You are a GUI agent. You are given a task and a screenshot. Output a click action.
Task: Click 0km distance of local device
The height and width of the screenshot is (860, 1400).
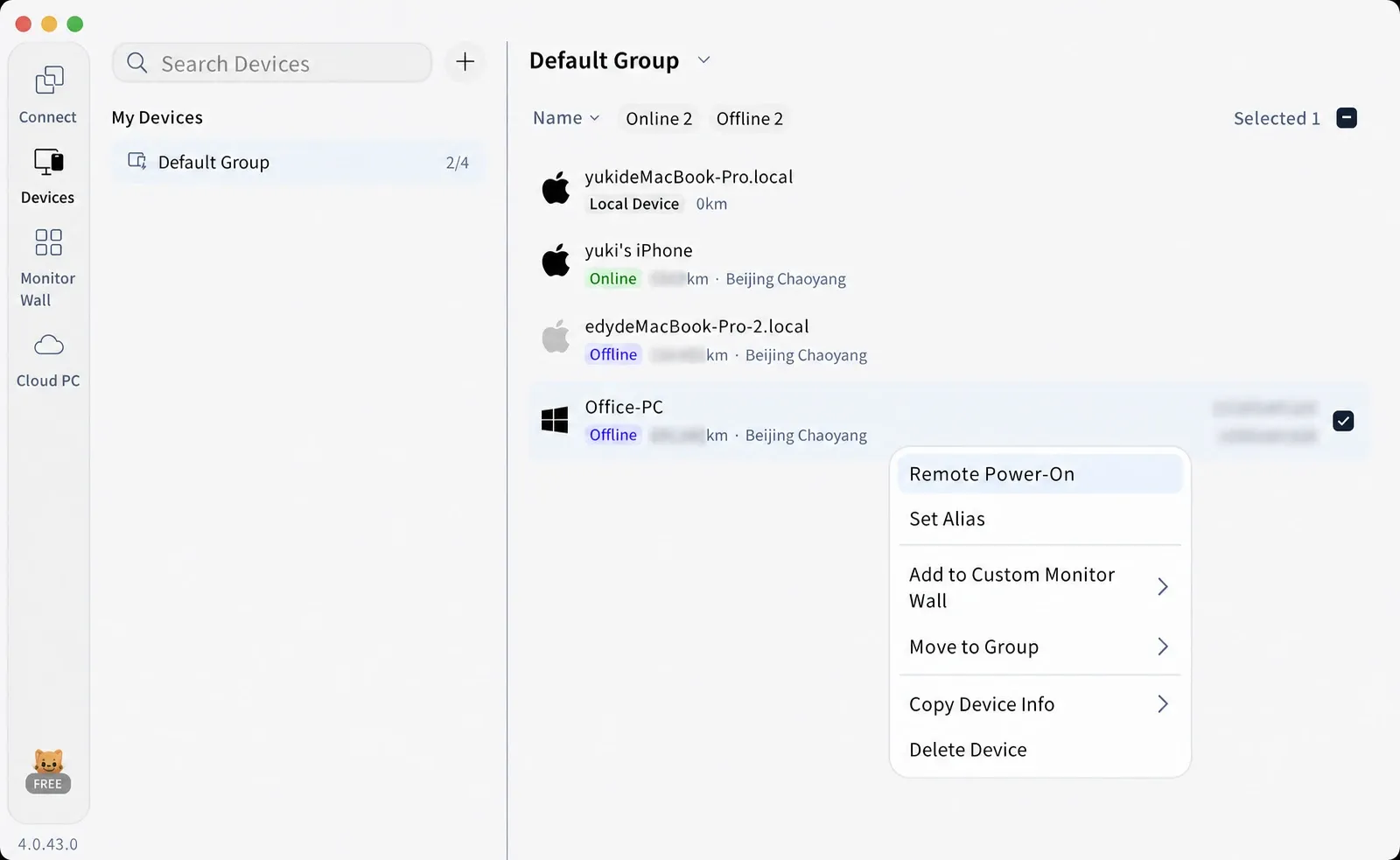tap(711, 204)
